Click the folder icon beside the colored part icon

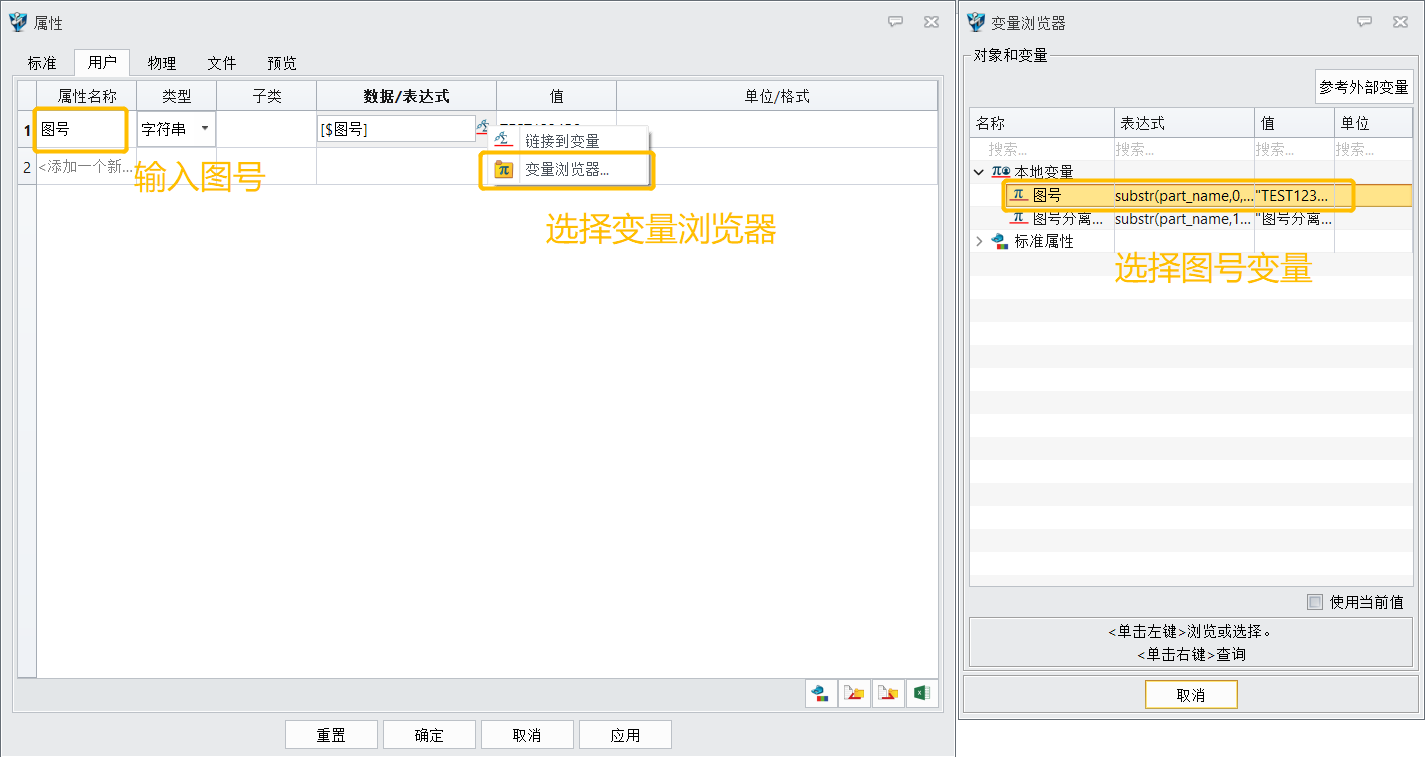[x=855, y=694]
